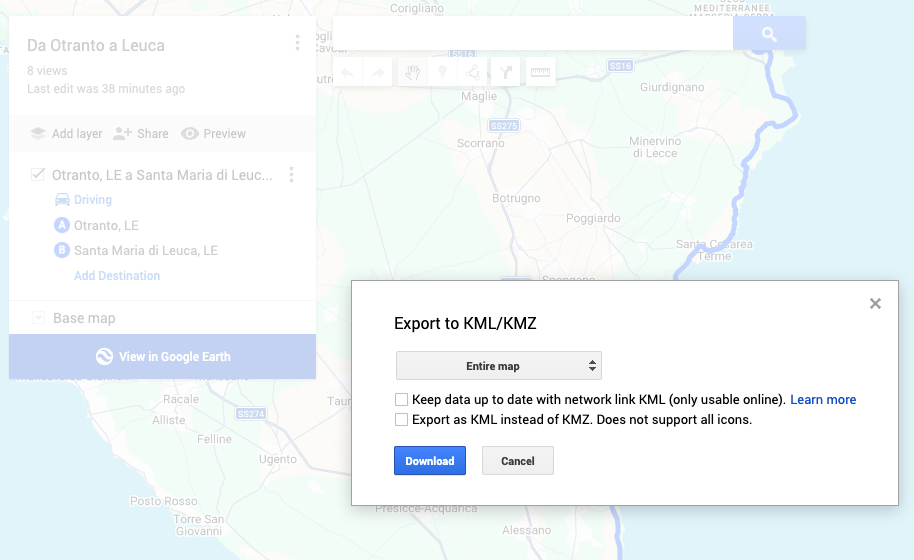This screenshot has height=560, width=914.
Task: Click the waypoint B marker icon
Action: 62,250
